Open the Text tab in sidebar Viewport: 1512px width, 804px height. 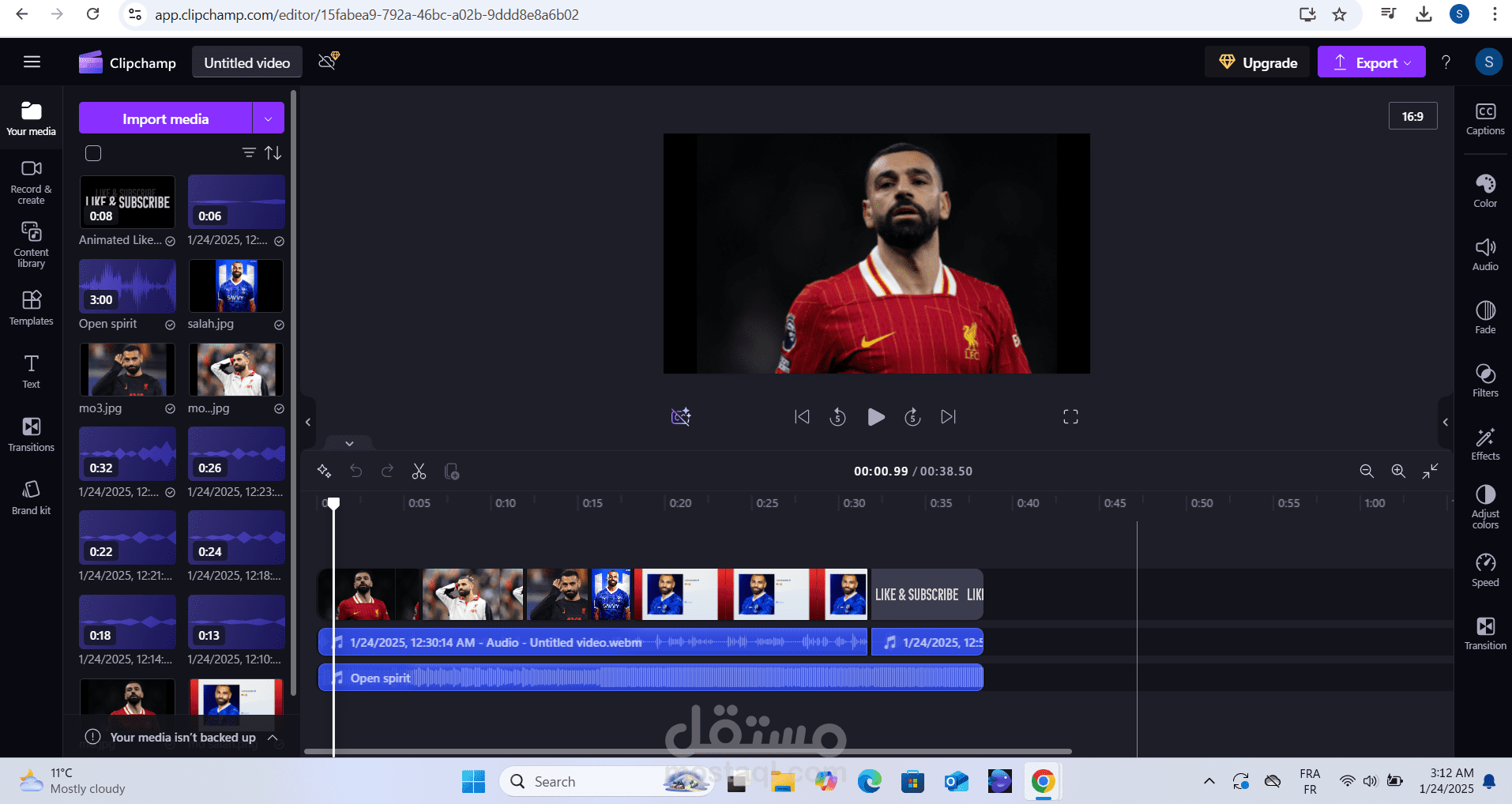click(31, 371)
